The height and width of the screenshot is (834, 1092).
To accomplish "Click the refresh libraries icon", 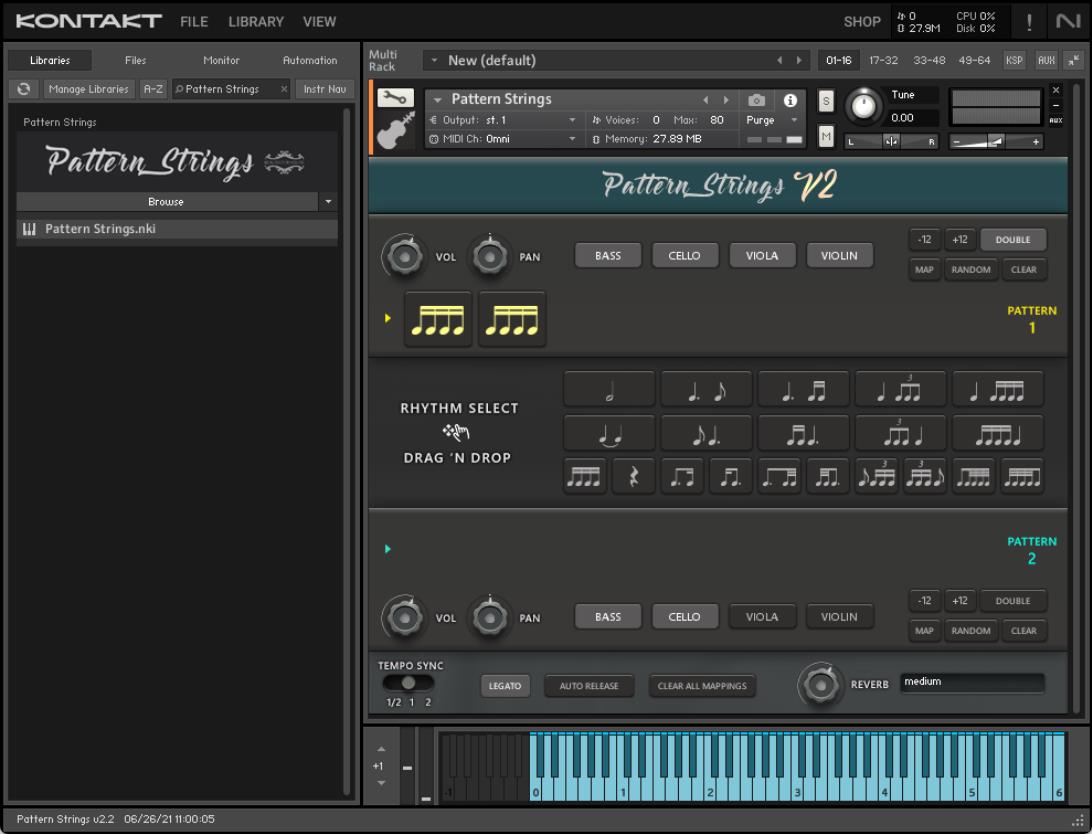I will [x=23, y=89].
